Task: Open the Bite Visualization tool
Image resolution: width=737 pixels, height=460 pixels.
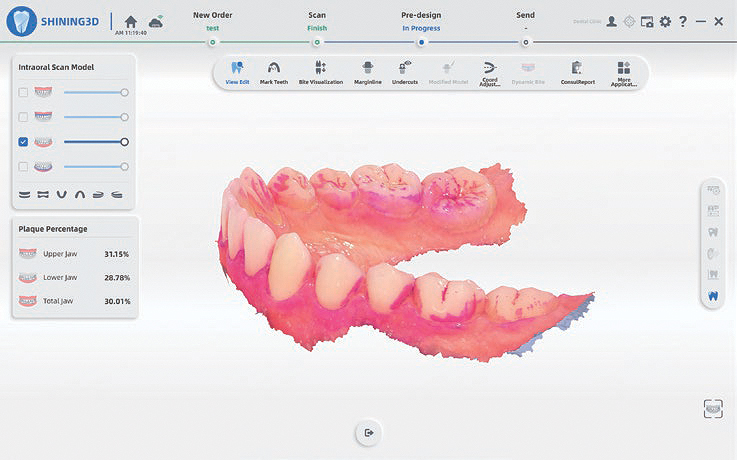Action: [320, 72]
